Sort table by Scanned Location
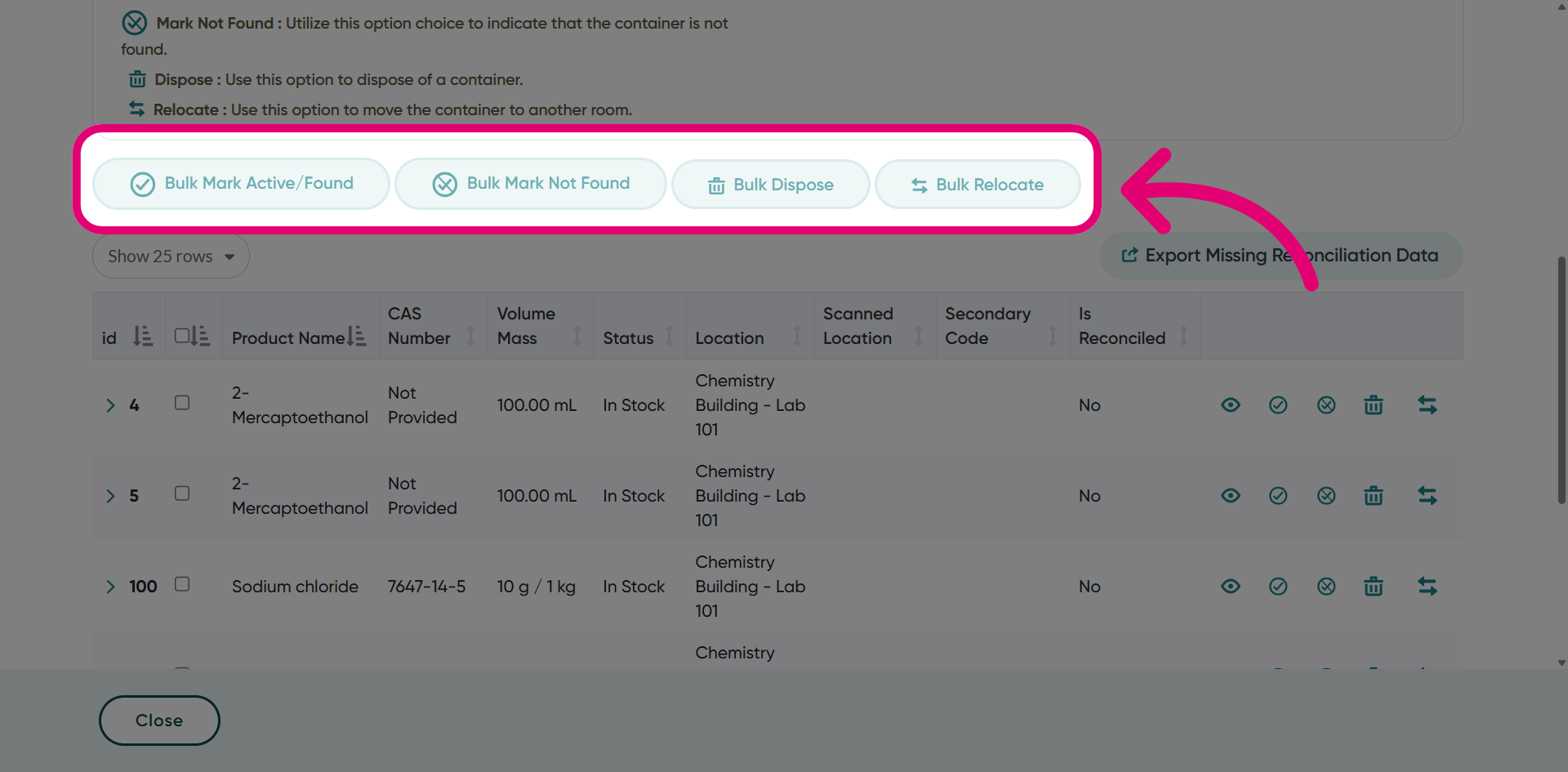Viewport: 1568px width, 772px height. pos(919,336)
